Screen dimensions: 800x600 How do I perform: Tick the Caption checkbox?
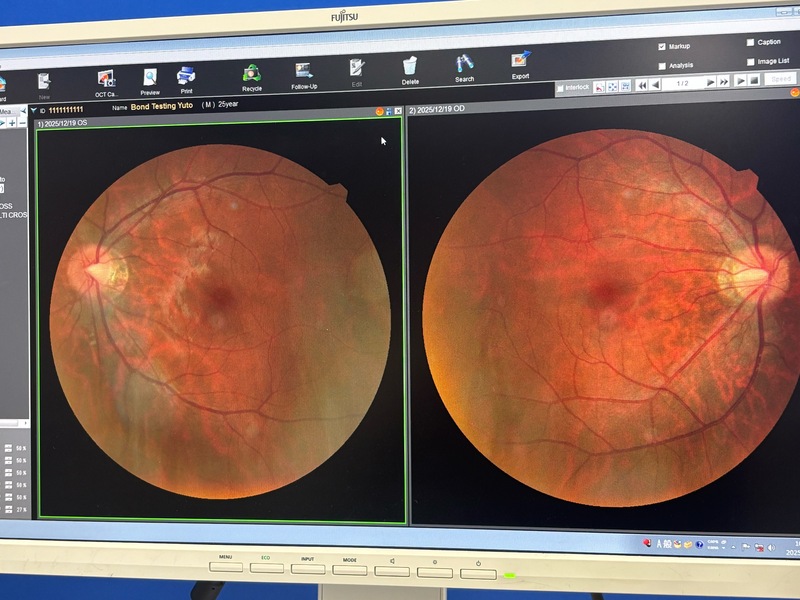750,43
